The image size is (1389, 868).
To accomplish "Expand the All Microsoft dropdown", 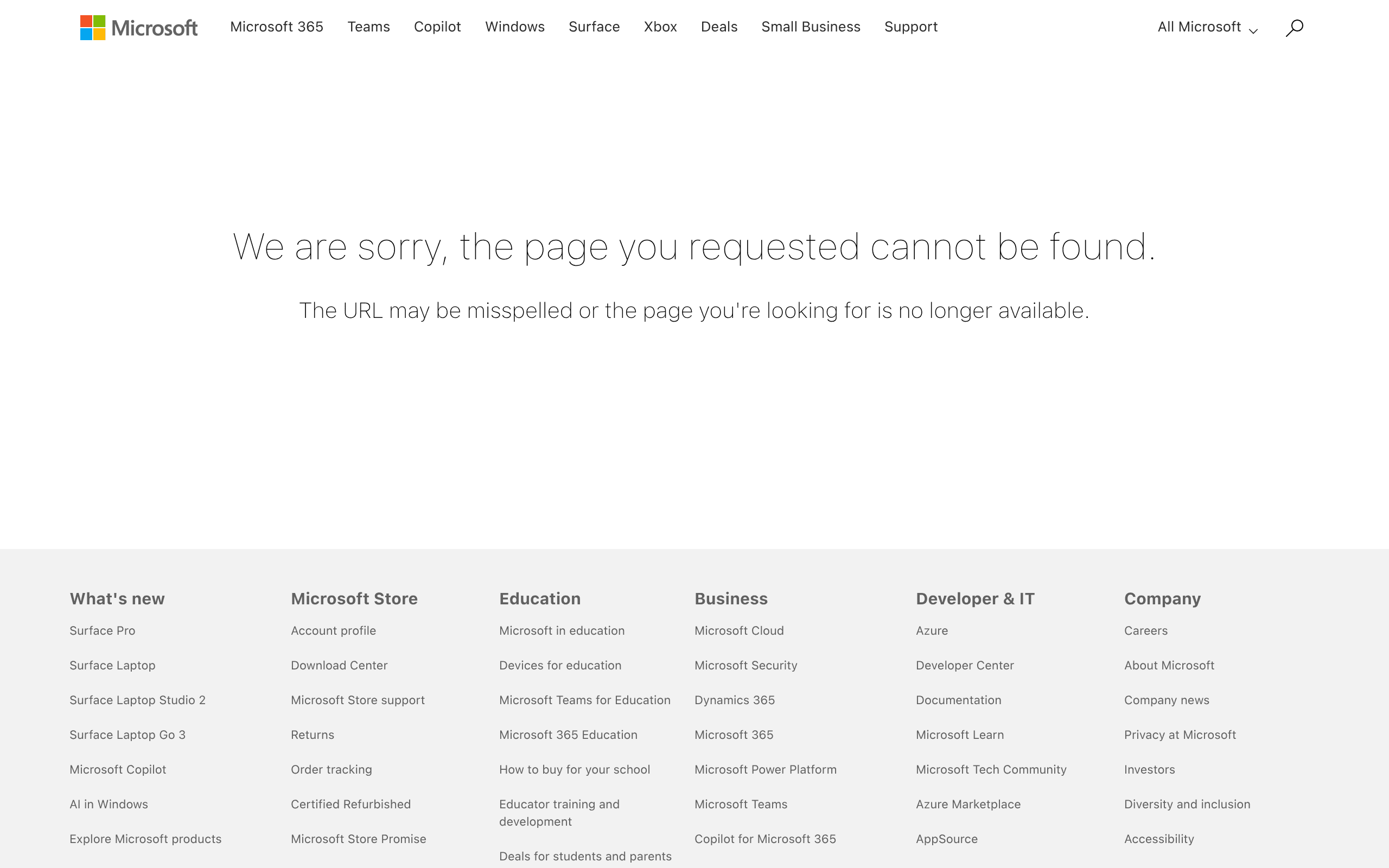I will (x=1208, y=27).
